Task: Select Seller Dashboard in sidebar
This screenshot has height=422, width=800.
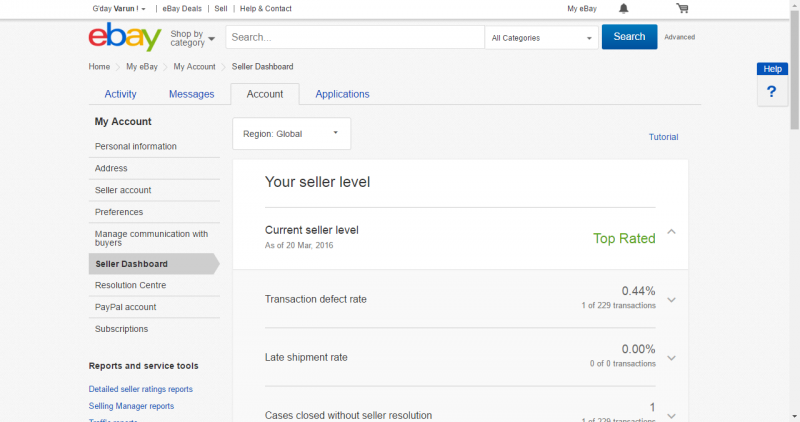Action: [154, 264]
